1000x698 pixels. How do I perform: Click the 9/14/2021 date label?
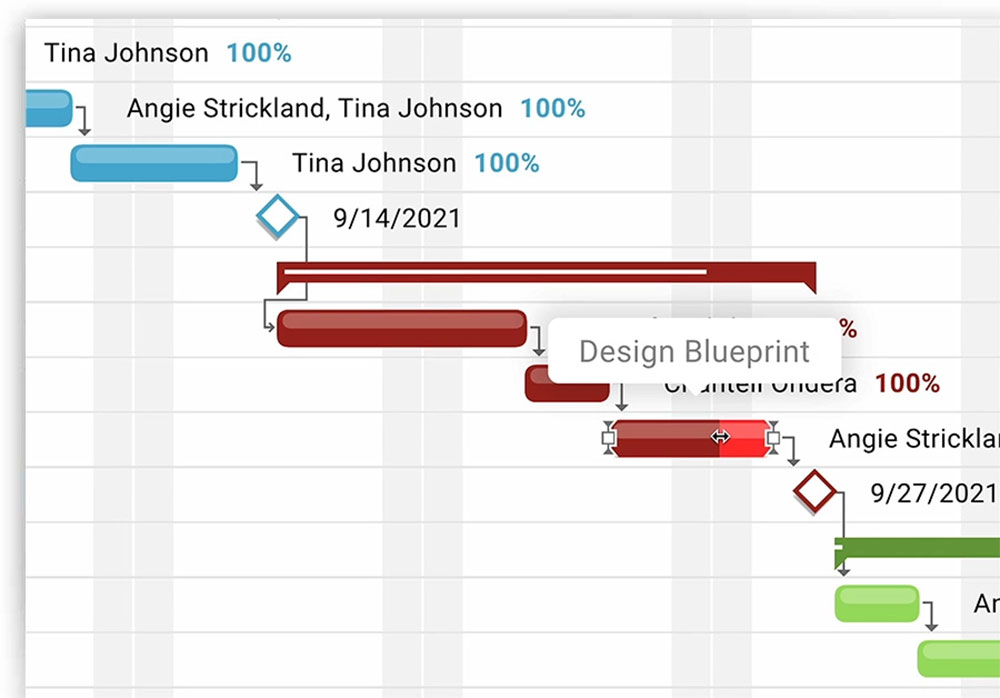click(396, 218)
